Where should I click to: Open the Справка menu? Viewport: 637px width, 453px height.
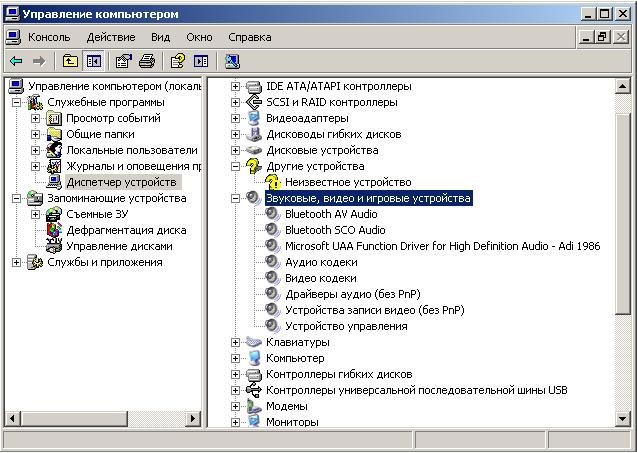click(249, 37)
